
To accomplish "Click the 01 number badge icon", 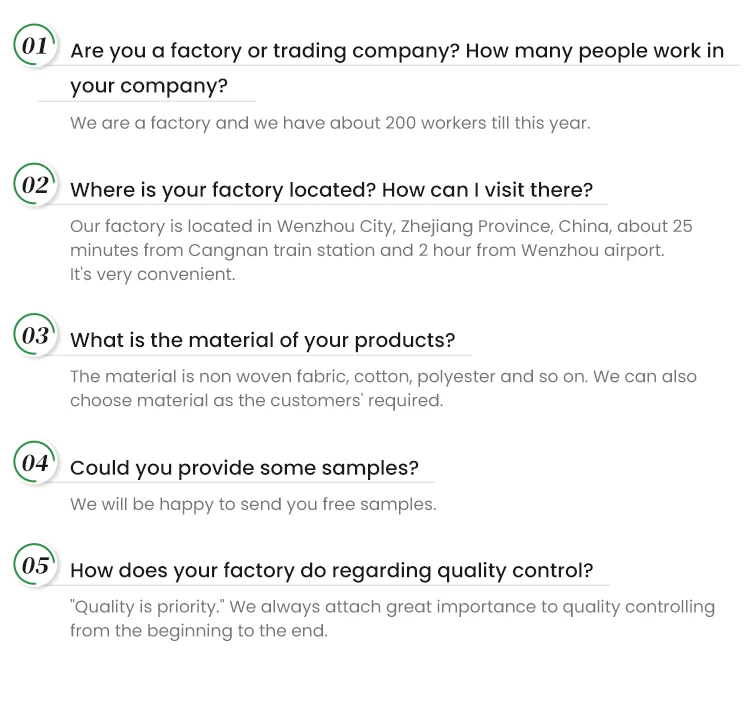I will (x=35, y=46).
